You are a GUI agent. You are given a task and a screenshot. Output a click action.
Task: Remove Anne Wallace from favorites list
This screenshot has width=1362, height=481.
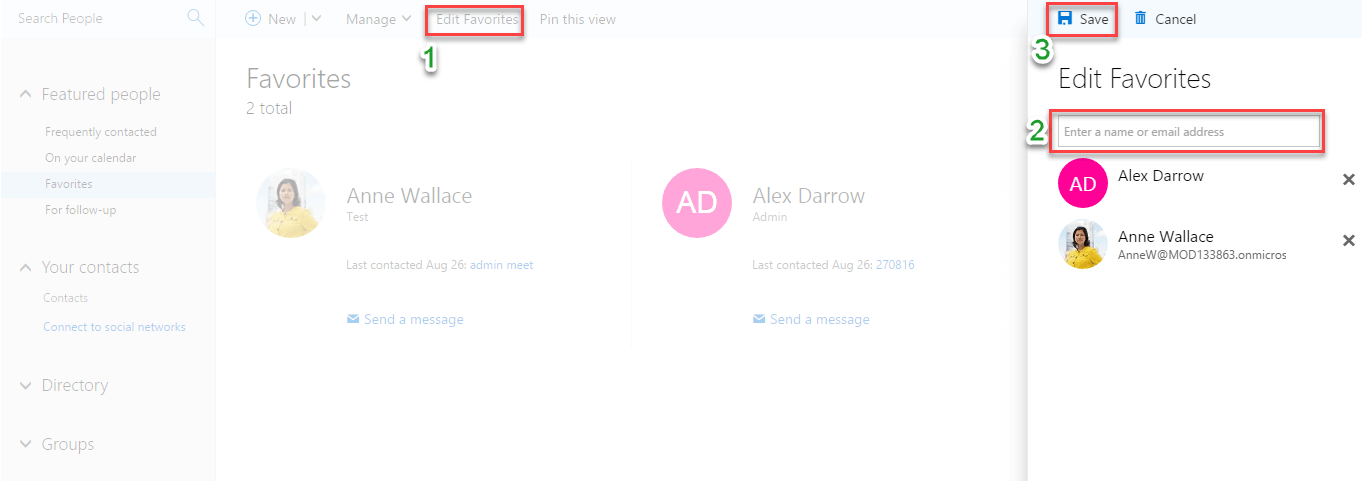[x=1348, y=241]
